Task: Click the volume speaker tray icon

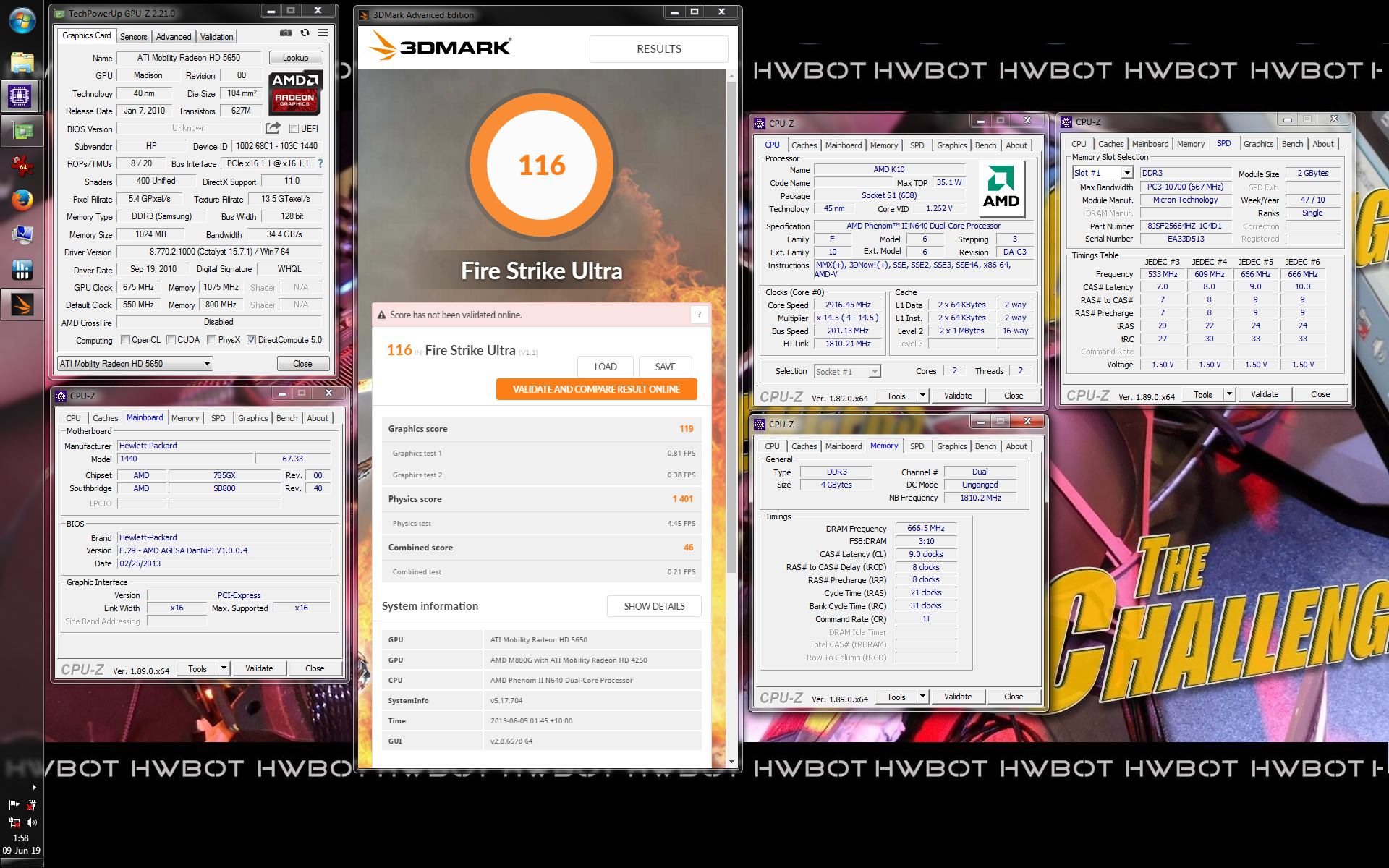Action: pyautogui.click(x=31, y=822)
